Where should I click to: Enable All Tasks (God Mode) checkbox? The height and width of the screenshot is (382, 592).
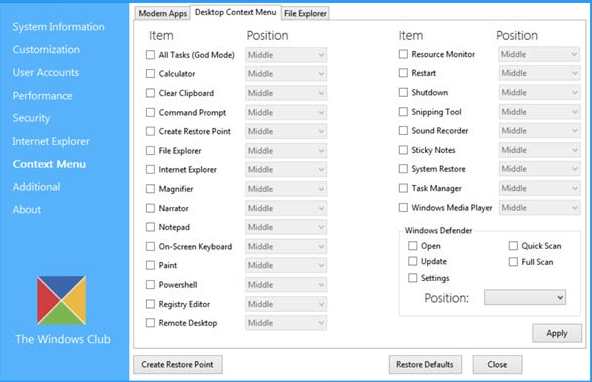click(x=150, y=55)
